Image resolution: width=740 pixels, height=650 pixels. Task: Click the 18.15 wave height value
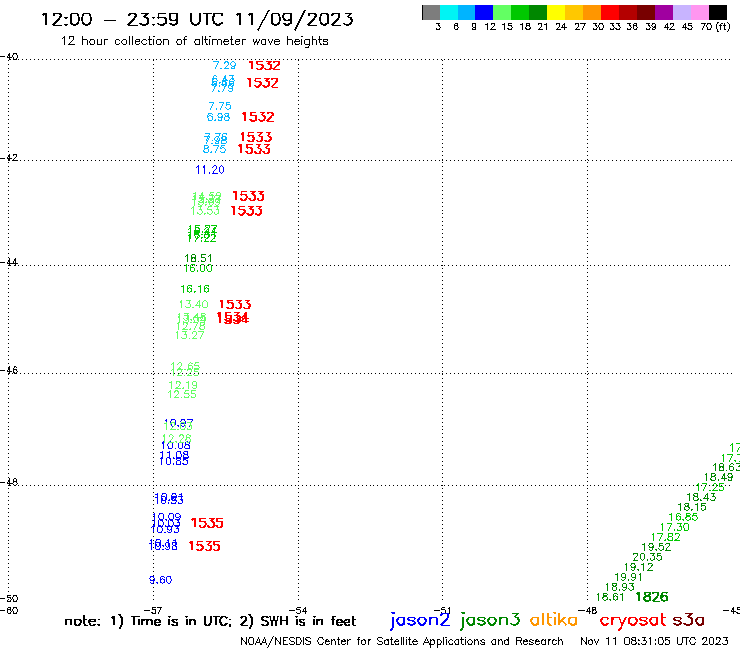tap(692, 507)
